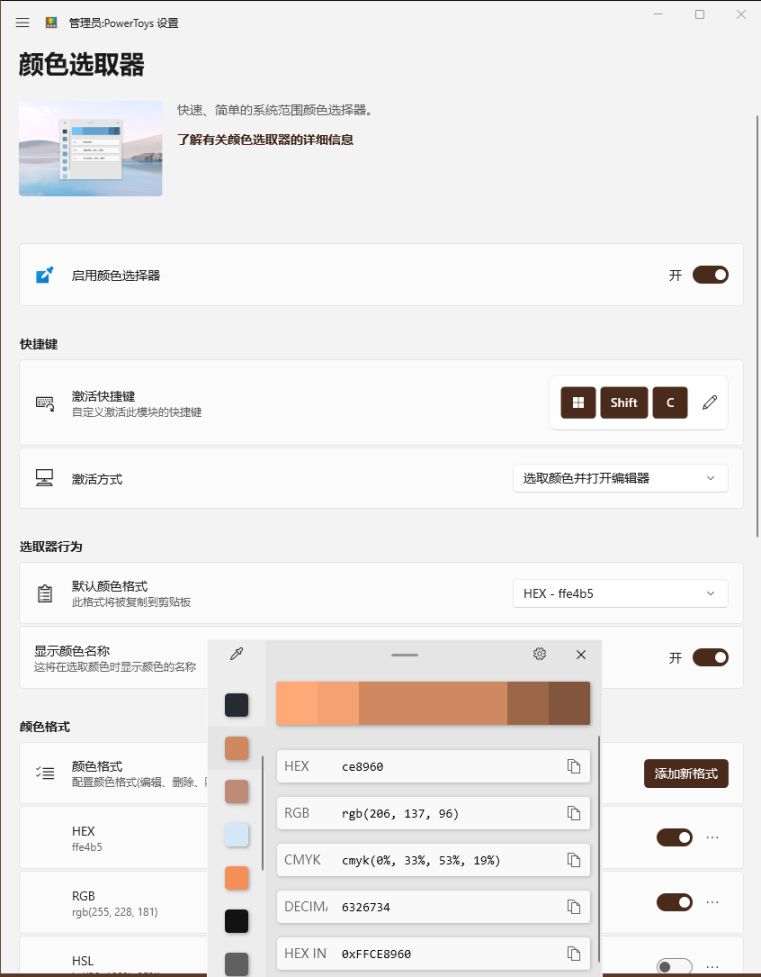Open more options for RGB format row
Screen dimensions: 761x977
tap(712, 902)
